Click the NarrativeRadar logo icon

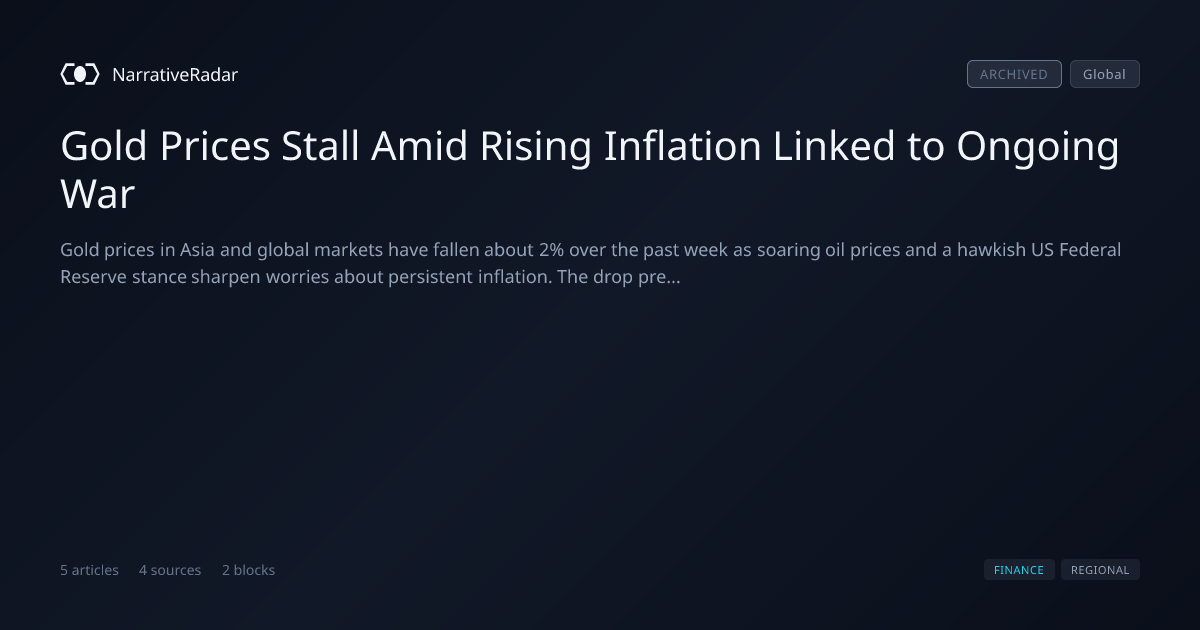tap(80, 74)
